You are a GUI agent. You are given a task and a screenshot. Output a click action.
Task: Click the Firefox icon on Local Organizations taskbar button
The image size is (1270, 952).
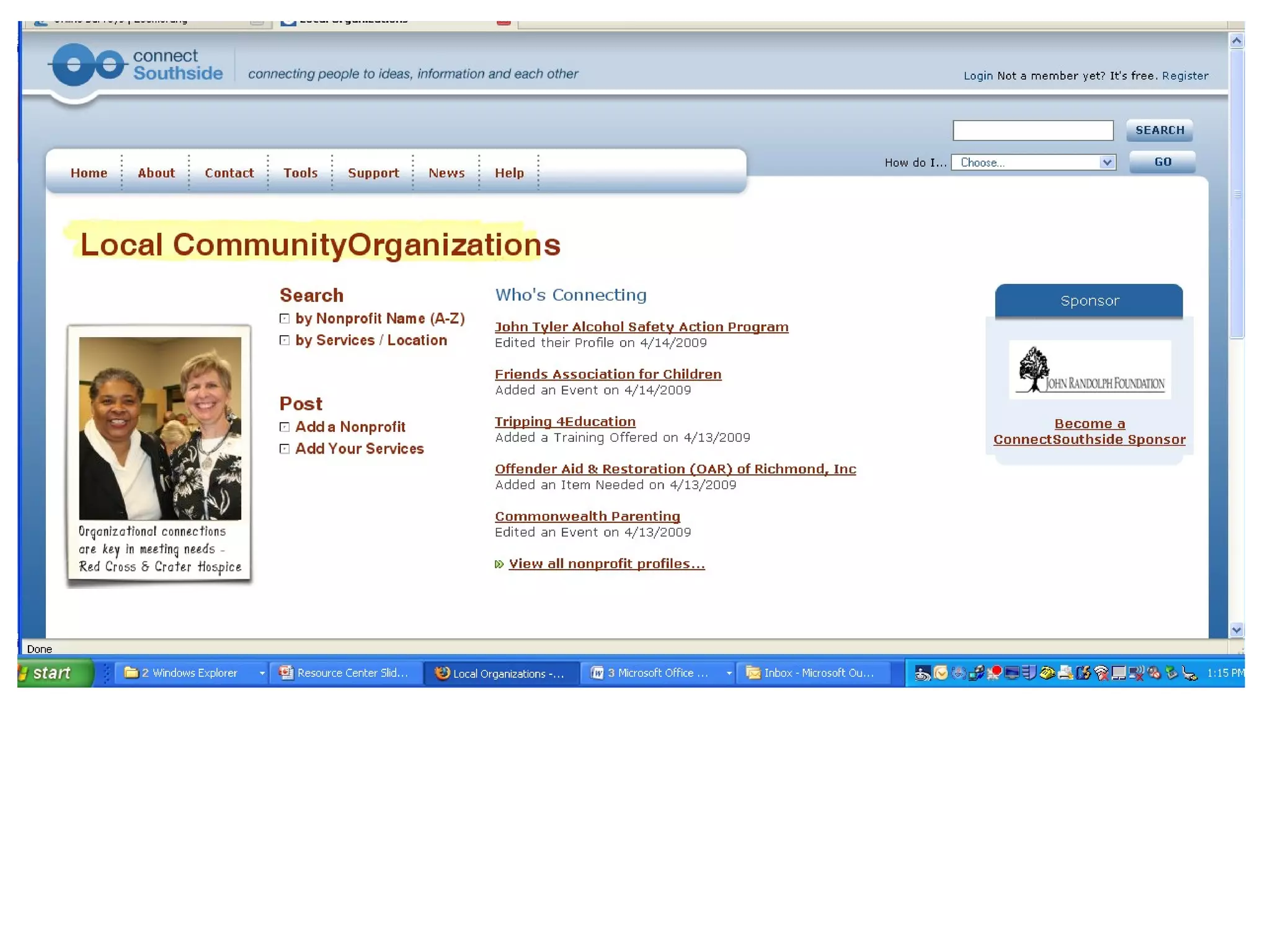(442, 673)
